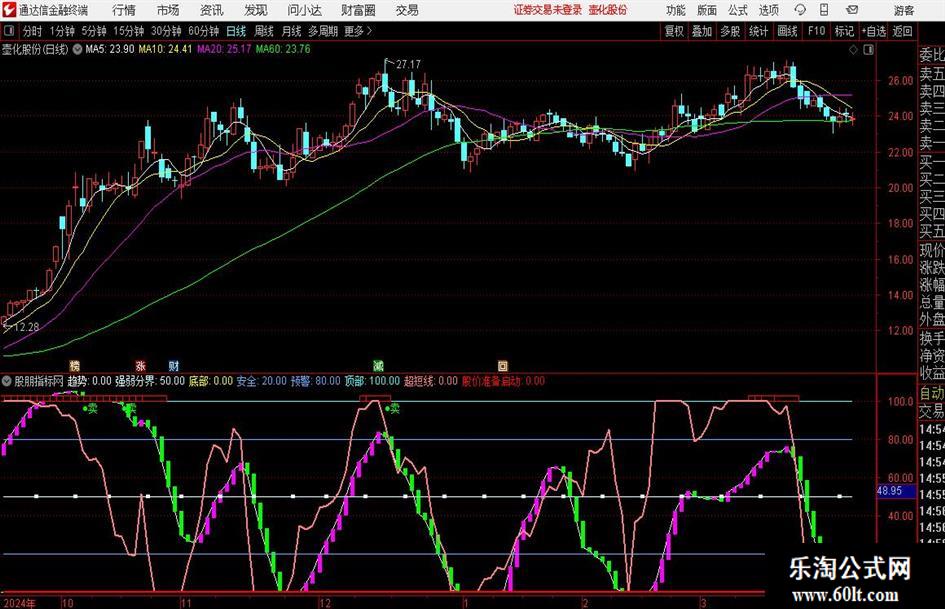Click the MA10: 24.41 value
The width and height of the screenshot is (945, 609).
pos(165,49)
